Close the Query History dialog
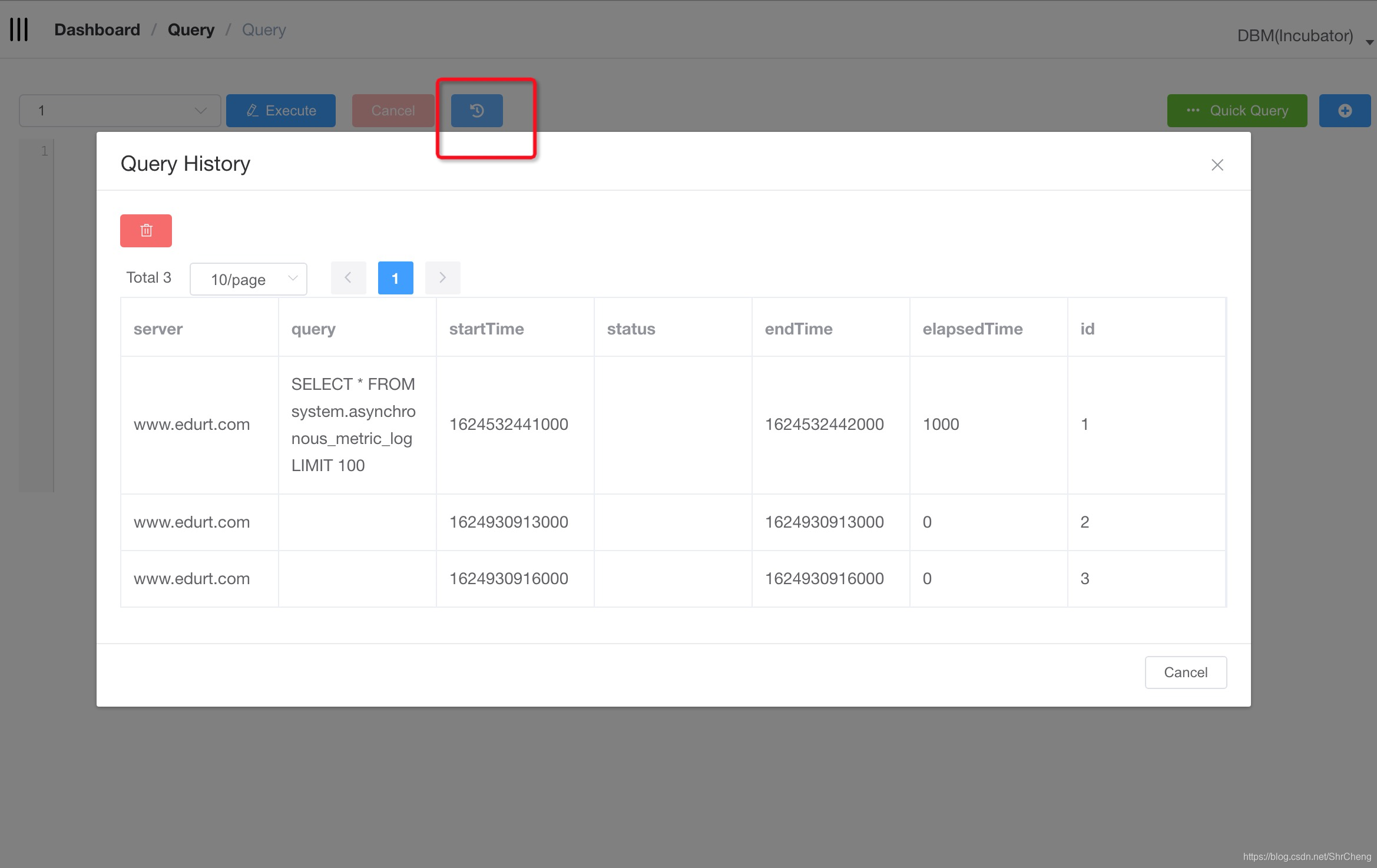The image size is (1377, 868). click(1217, 165)
